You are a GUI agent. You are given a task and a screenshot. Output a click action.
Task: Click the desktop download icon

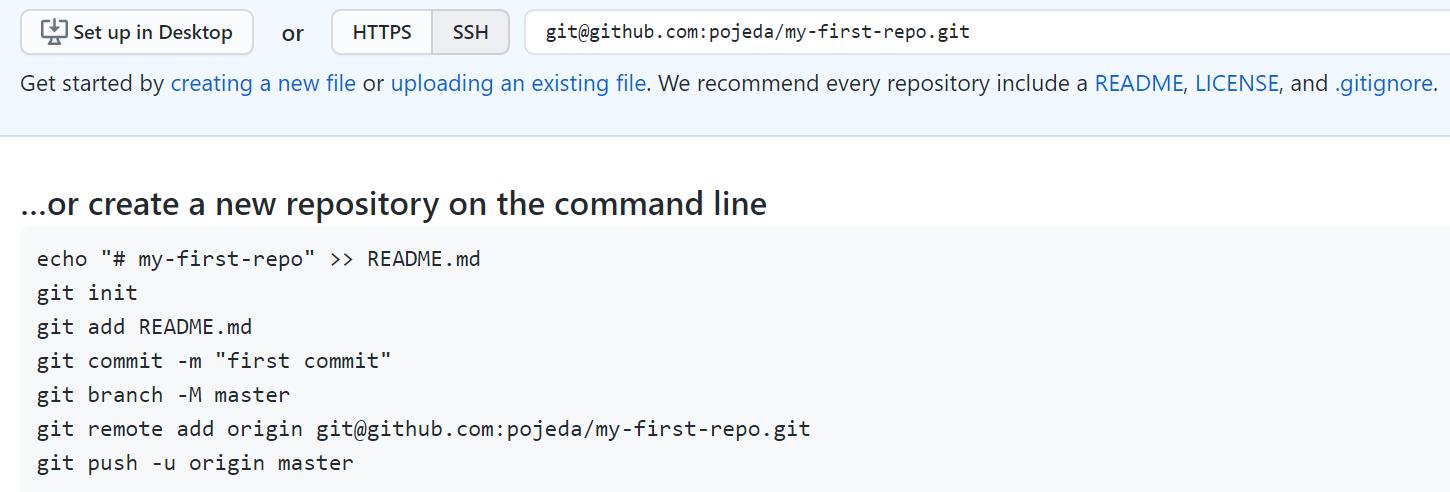pos(54,32)
